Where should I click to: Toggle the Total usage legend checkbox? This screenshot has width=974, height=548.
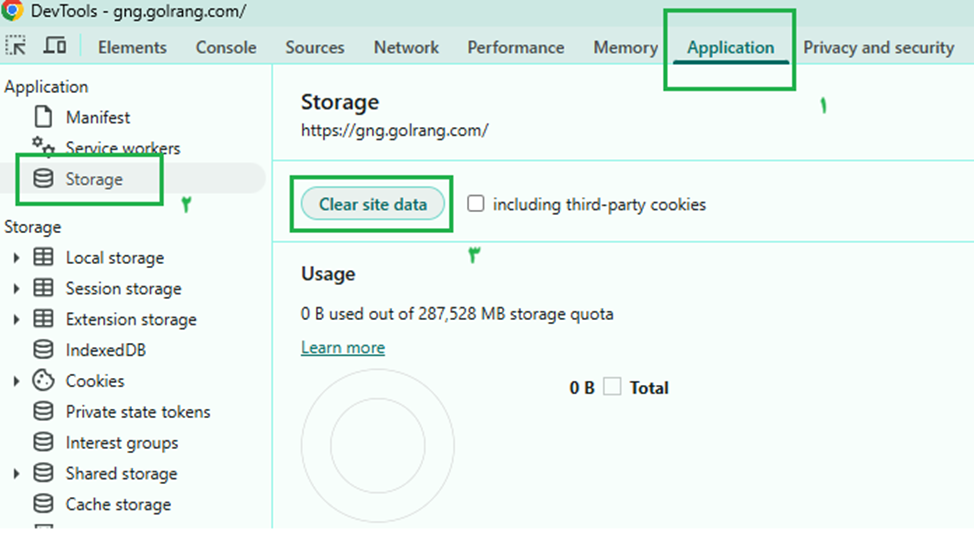tap(612, 387)
